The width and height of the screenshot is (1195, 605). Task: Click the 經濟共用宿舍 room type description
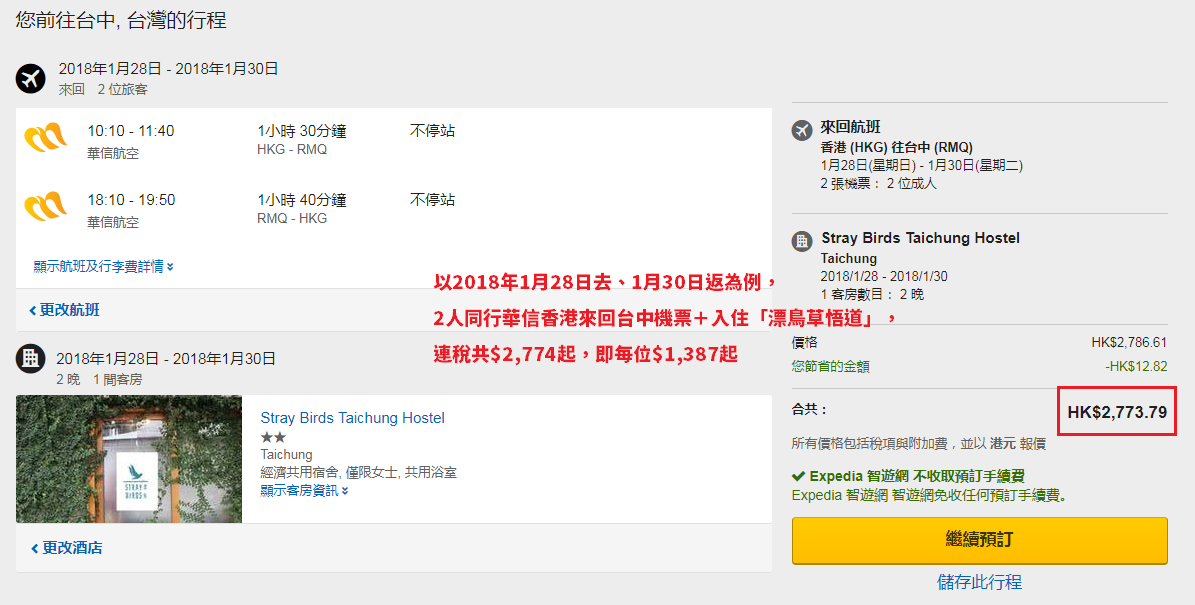[x=358, y=472]
